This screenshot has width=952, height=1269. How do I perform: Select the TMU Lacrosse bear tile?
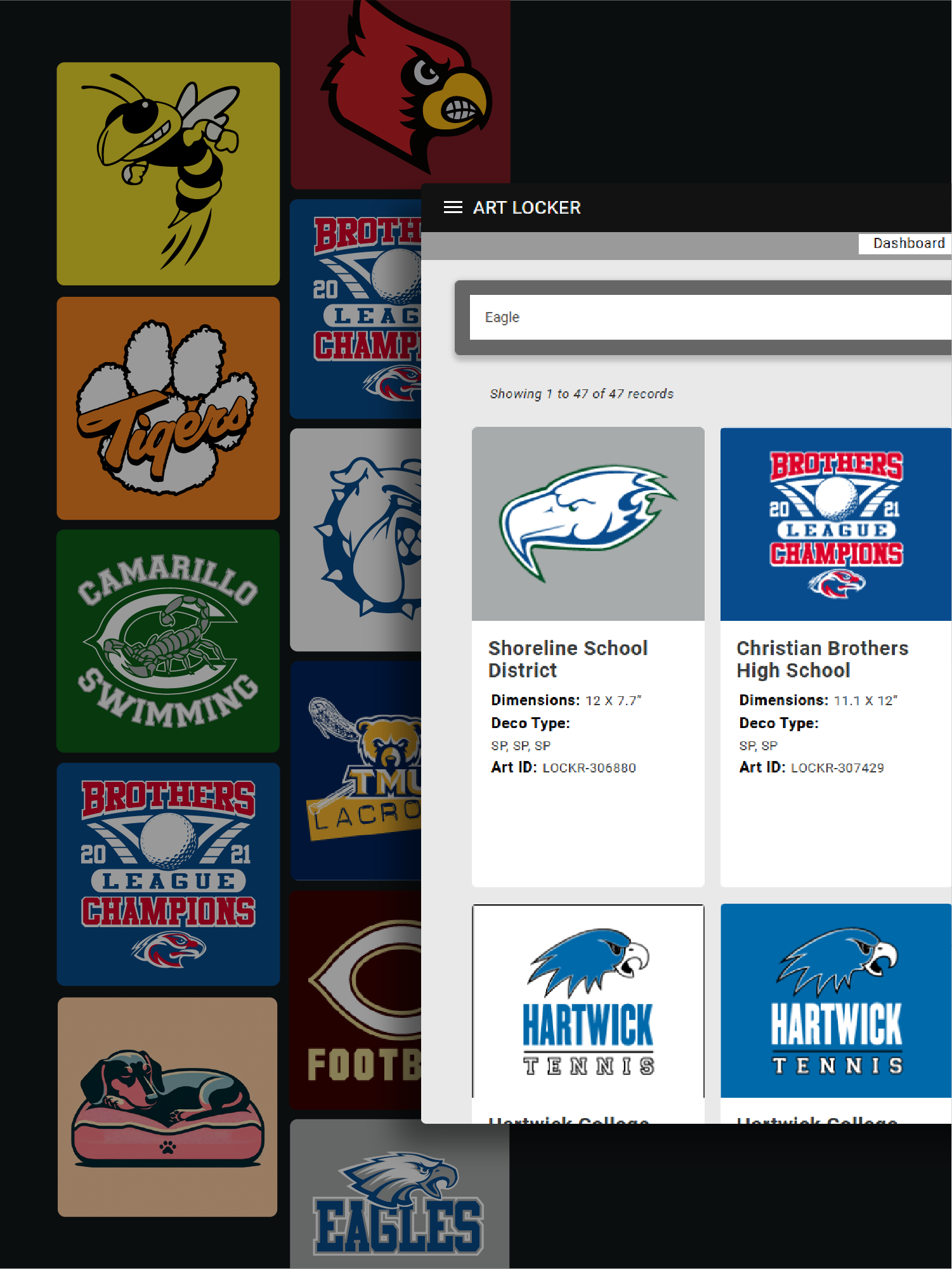point(356,771)
